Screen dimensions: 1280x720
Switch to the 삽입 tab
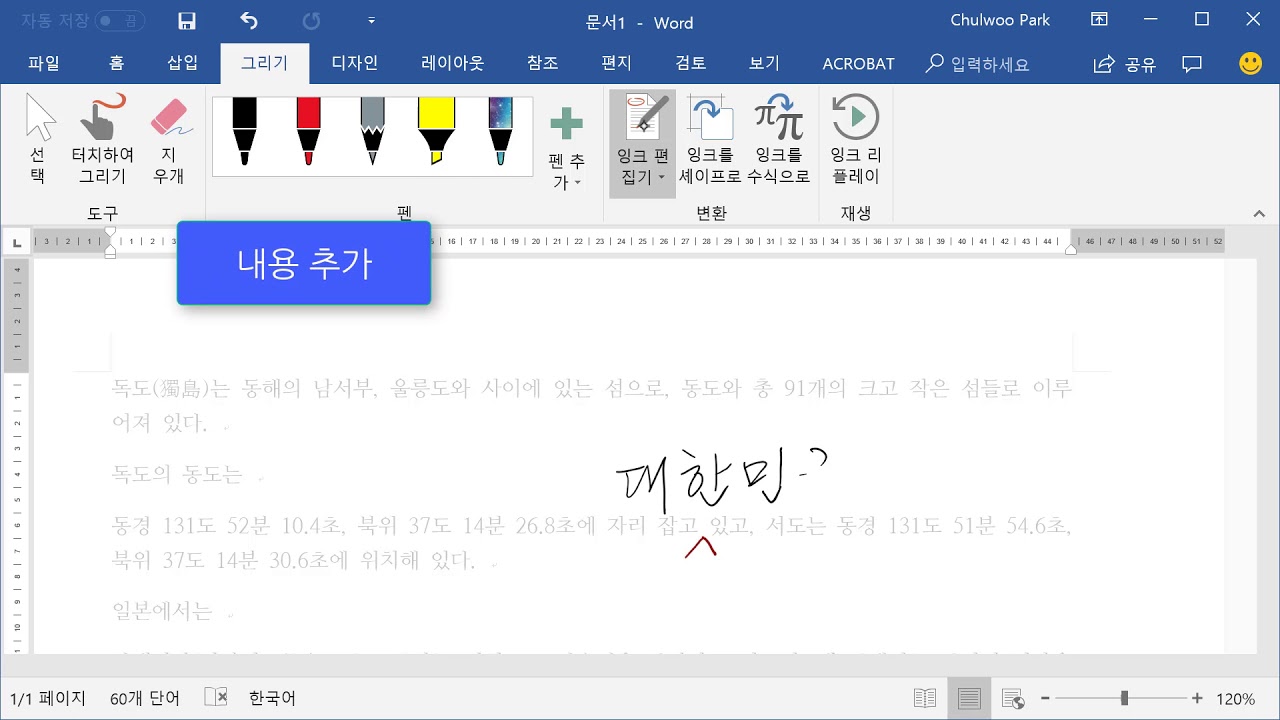(x=182, y=63)
